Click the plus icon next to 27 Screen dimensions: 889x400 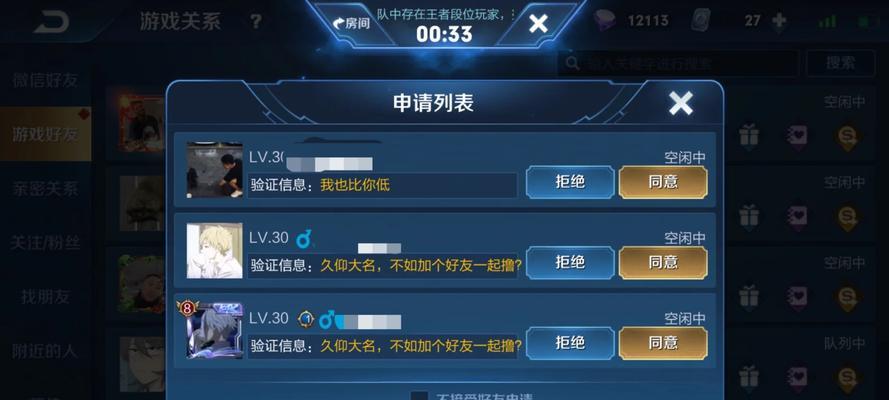(780, 21)
